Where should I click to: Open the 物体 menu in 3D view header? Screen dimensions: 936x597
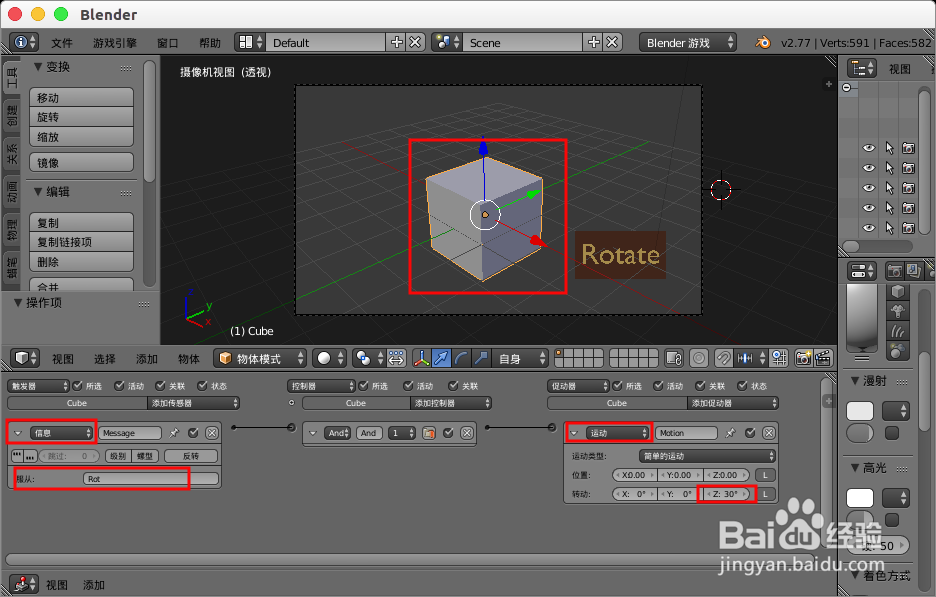tap(189, 359)
